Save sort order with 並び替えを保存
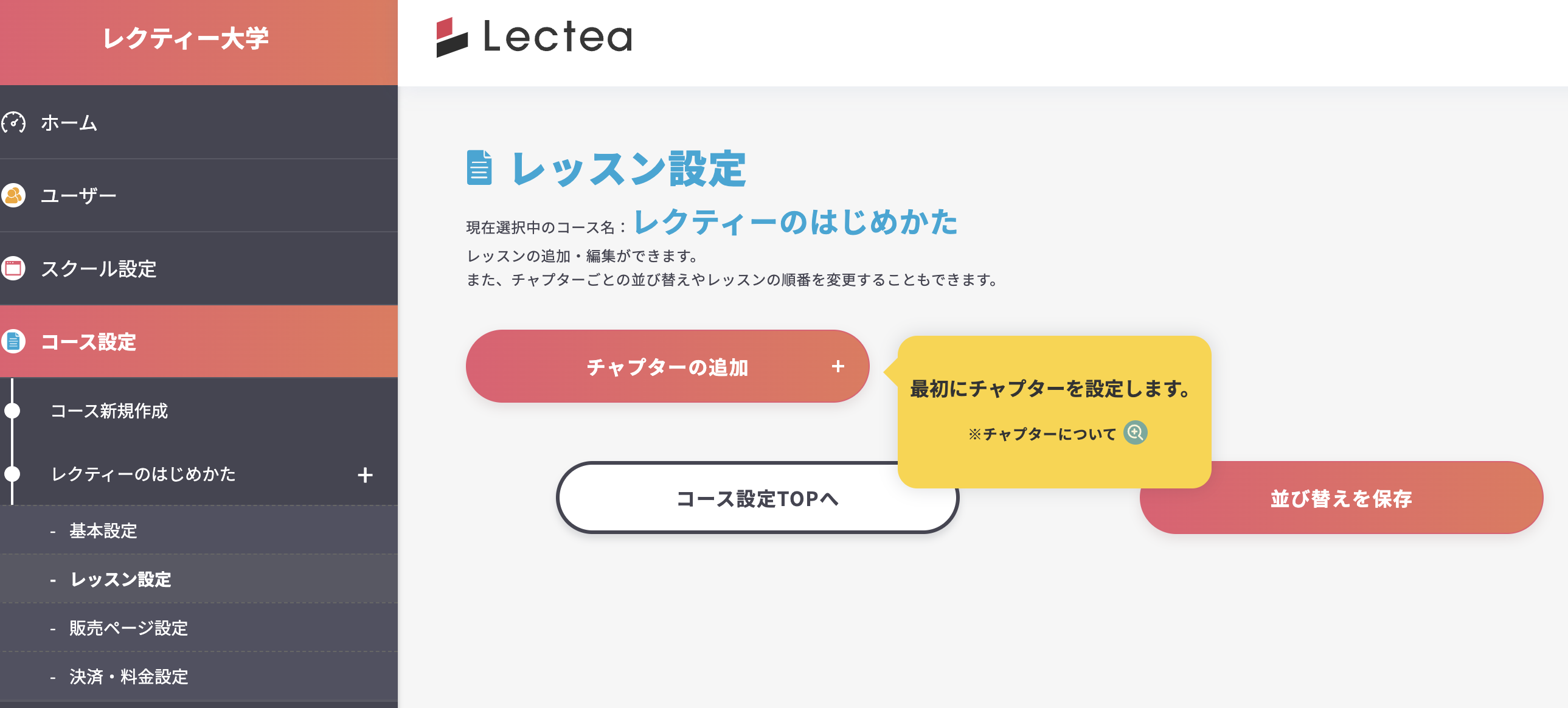This screenshot has width=1568, height=708. 1341,499
